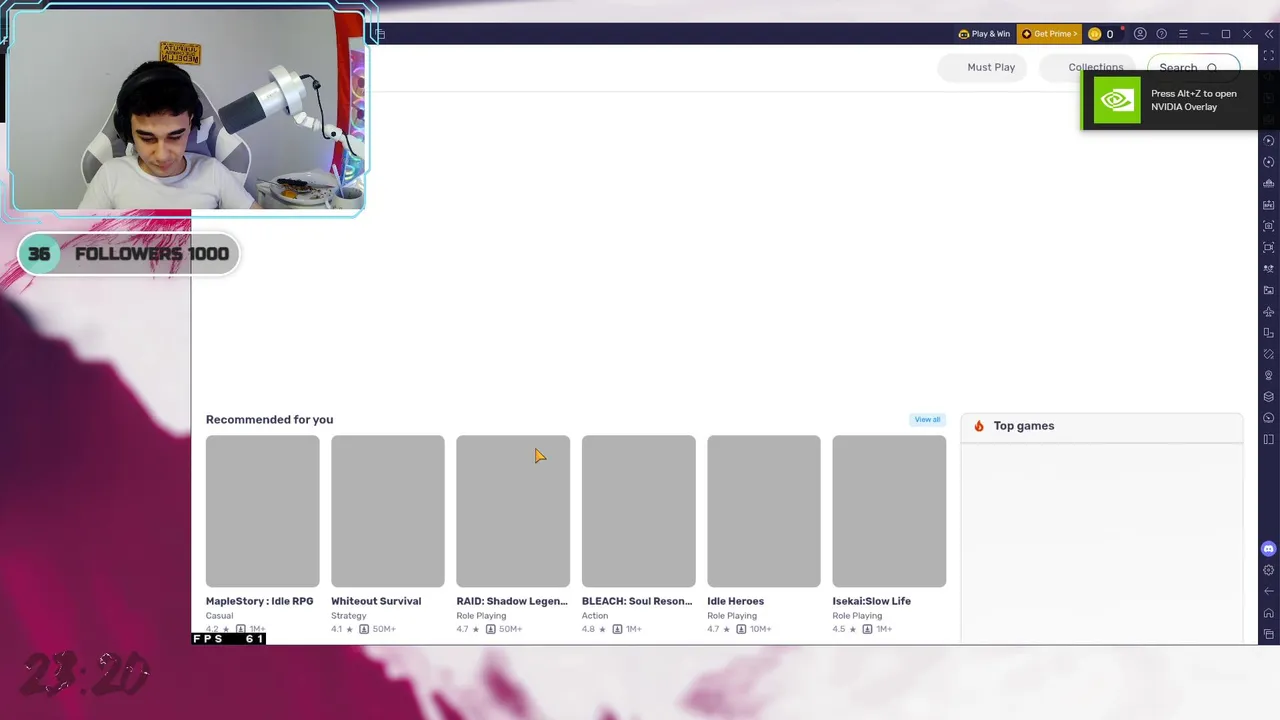Click View all for recommended games
The width and height of the screenshot is (1280, 720).
pos(927,420)
